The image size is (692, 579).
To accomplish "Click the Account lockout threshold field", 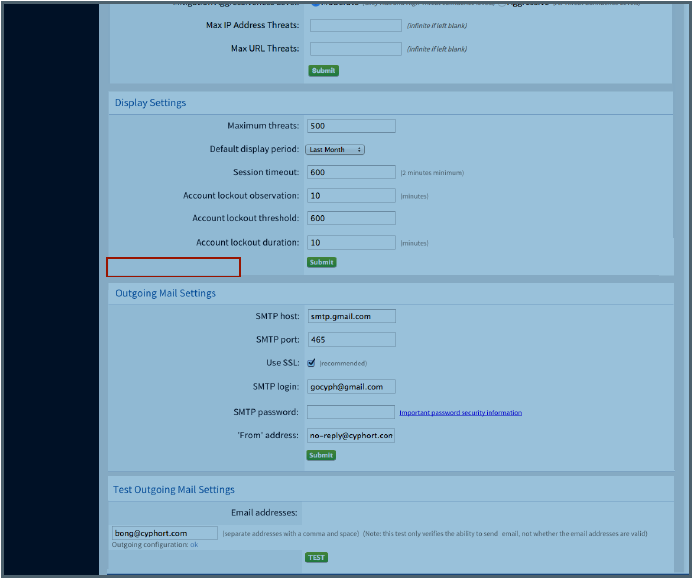I will [x=351, y=218].
